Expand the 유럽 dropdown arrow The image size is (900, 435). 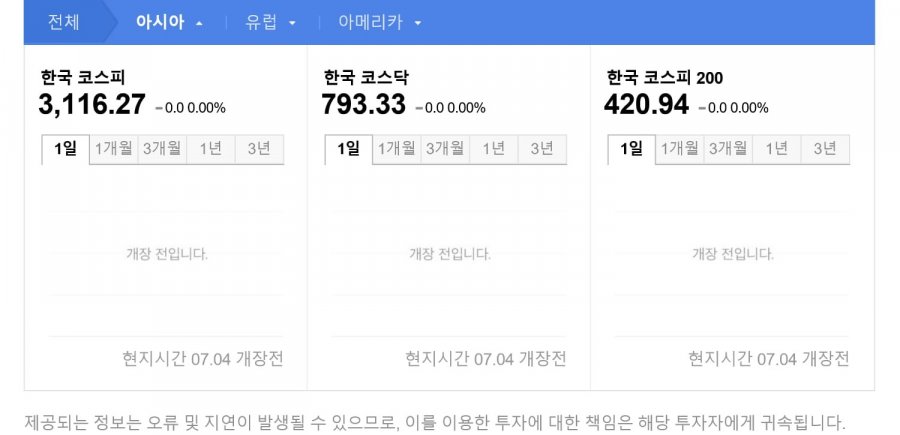[x=292, y=24]
